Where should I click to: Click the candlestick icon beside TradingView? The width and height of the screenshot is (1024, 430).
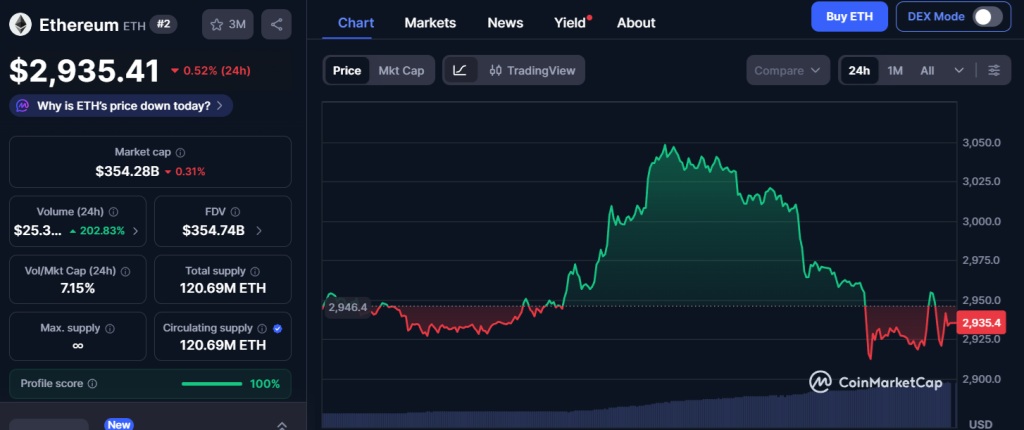click(496, 71)
